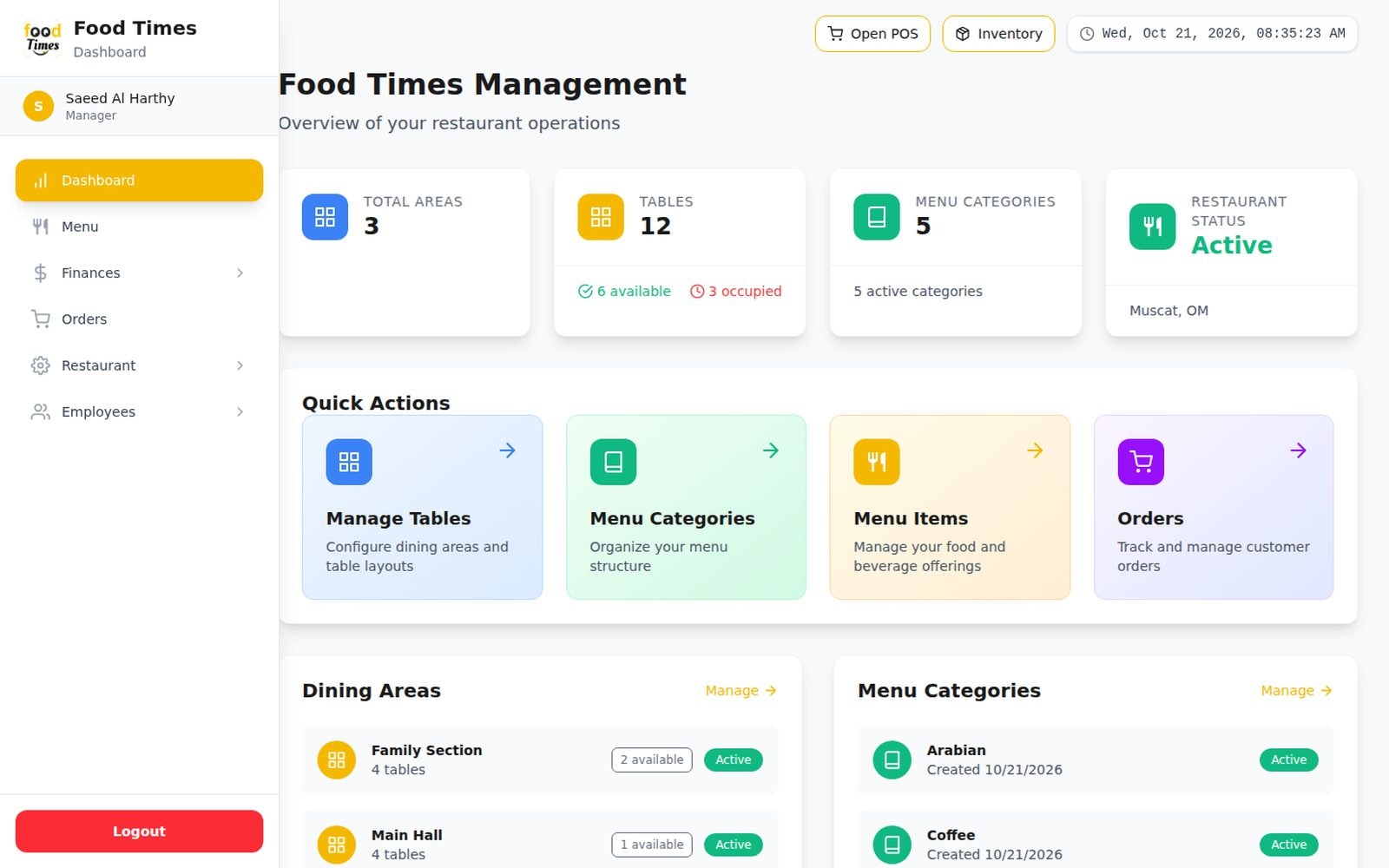
Task: Click arrow on Orders quick action card
Action: click(x=1299, y=450)
